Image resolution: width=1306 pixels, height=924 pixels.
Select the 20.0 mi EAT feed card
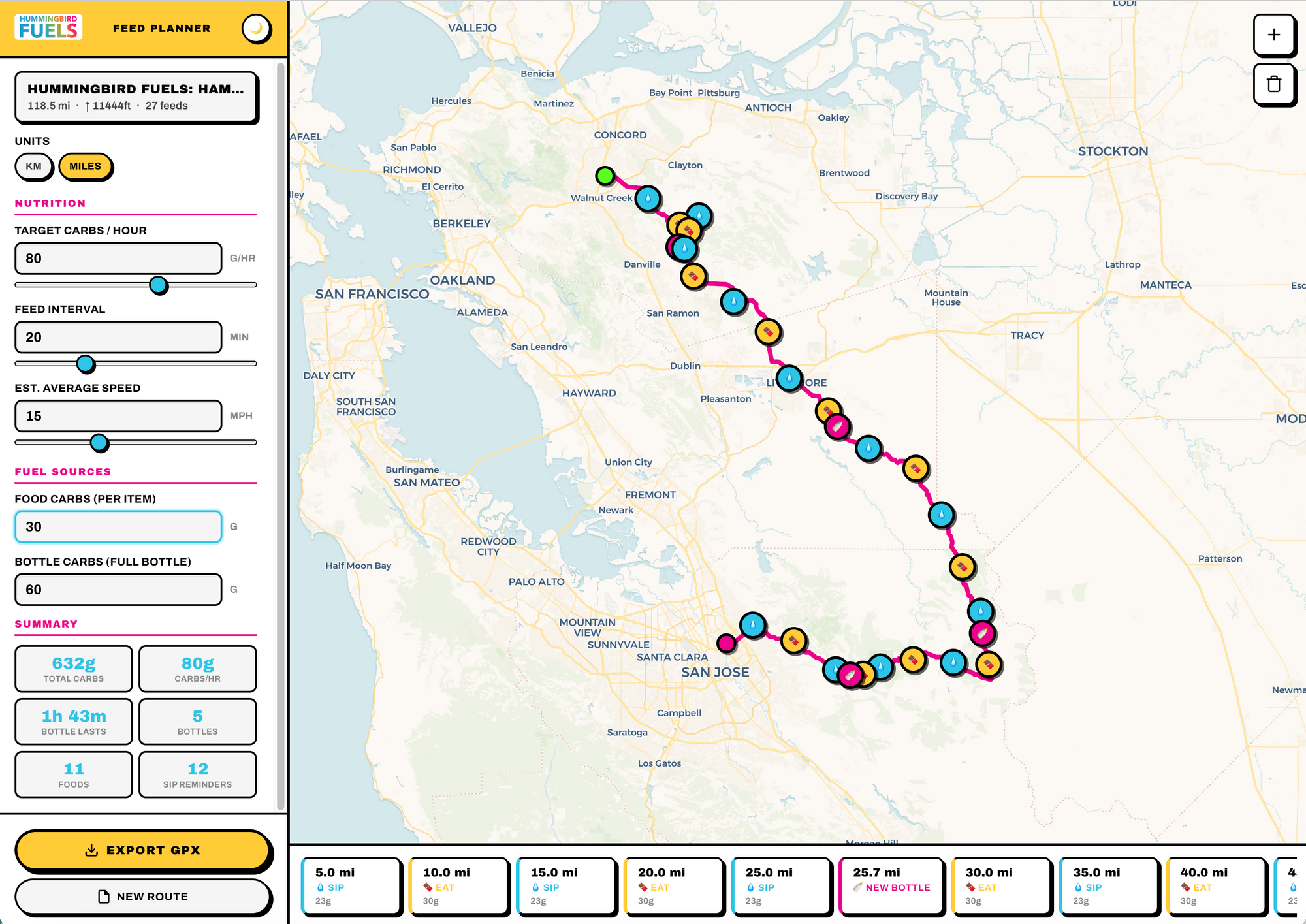(x=673, y=886)
